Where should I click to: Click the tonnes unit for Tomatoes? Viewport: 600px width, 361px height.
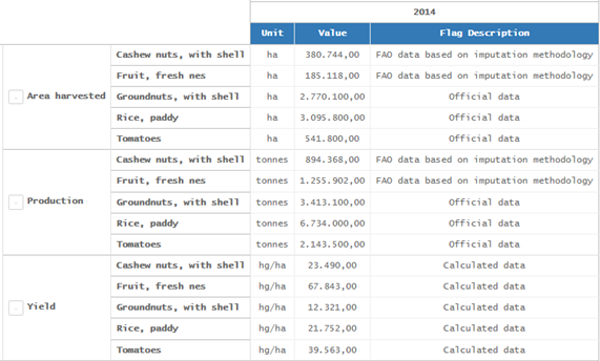pyautogui.click(x=272, y=244)
